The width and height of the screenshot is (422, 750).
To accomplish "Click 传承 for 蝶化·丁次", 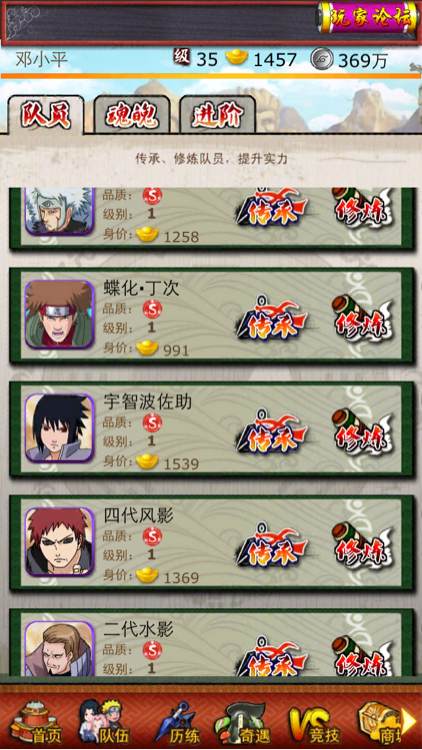I will coord(274,318).
